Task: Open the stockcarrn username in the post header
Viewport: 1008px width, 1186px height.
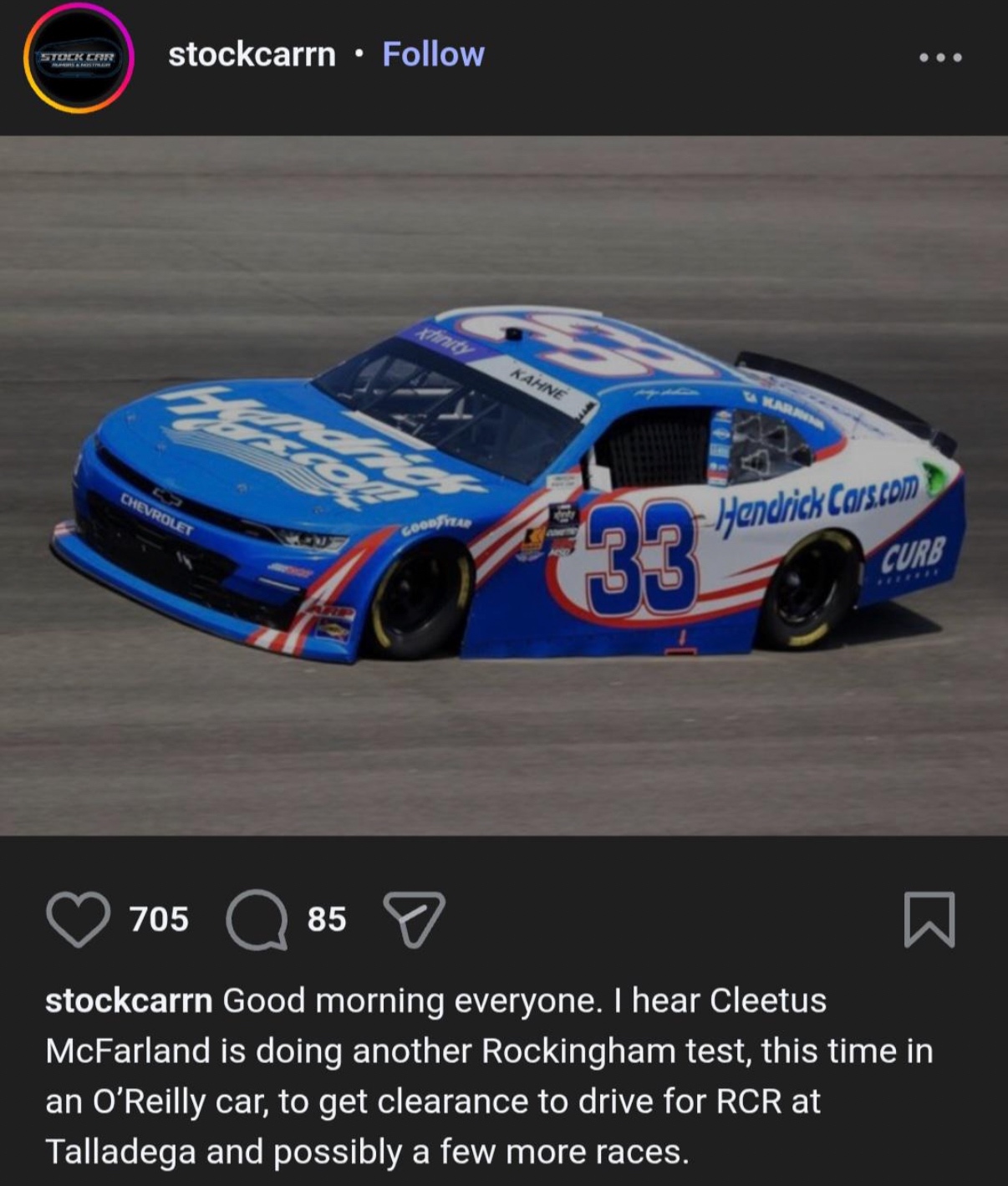Action: click(252, 54)
